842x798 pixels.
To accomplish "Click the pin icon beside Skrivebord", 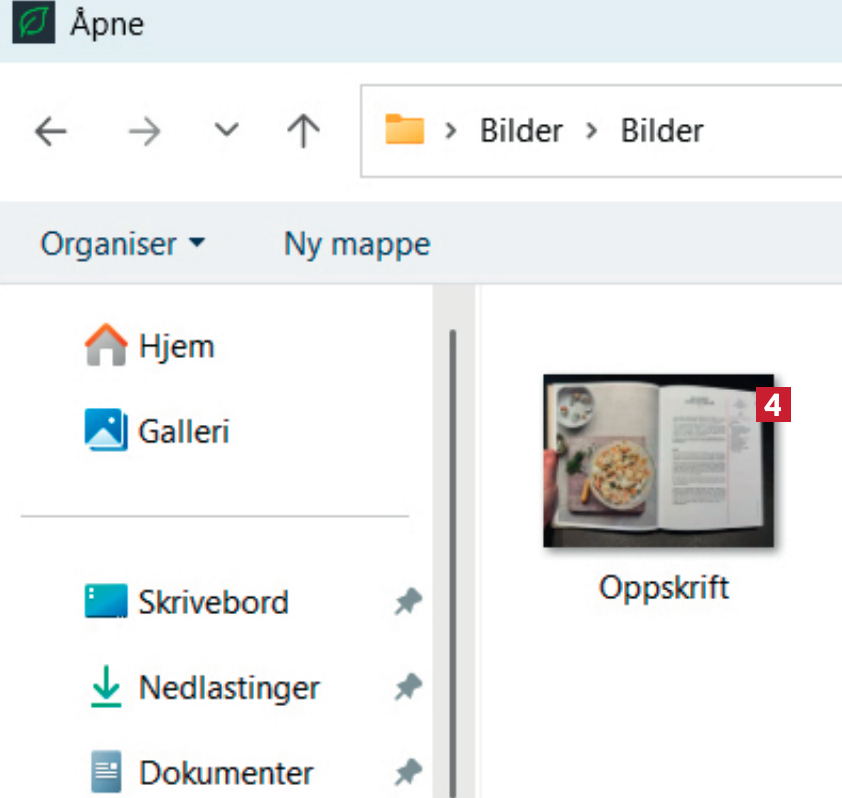I will tap(407, 602).
